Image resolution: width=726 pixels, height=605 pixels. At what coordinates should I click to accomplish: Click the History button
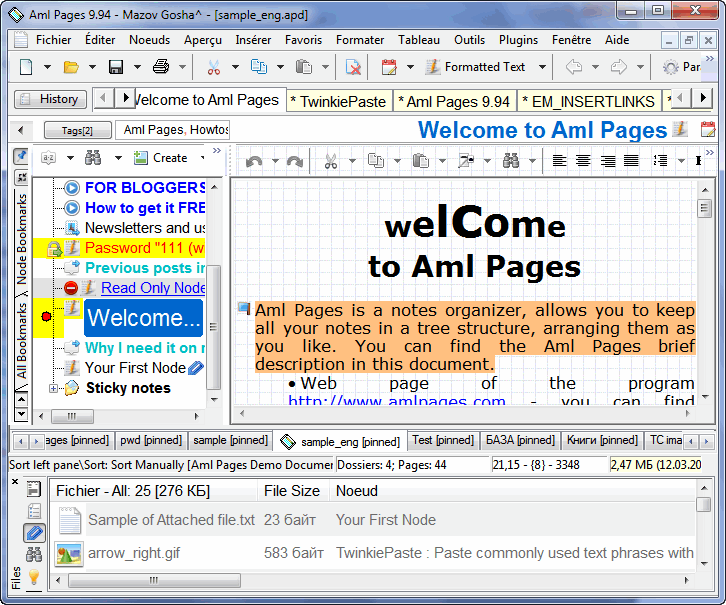50,99
